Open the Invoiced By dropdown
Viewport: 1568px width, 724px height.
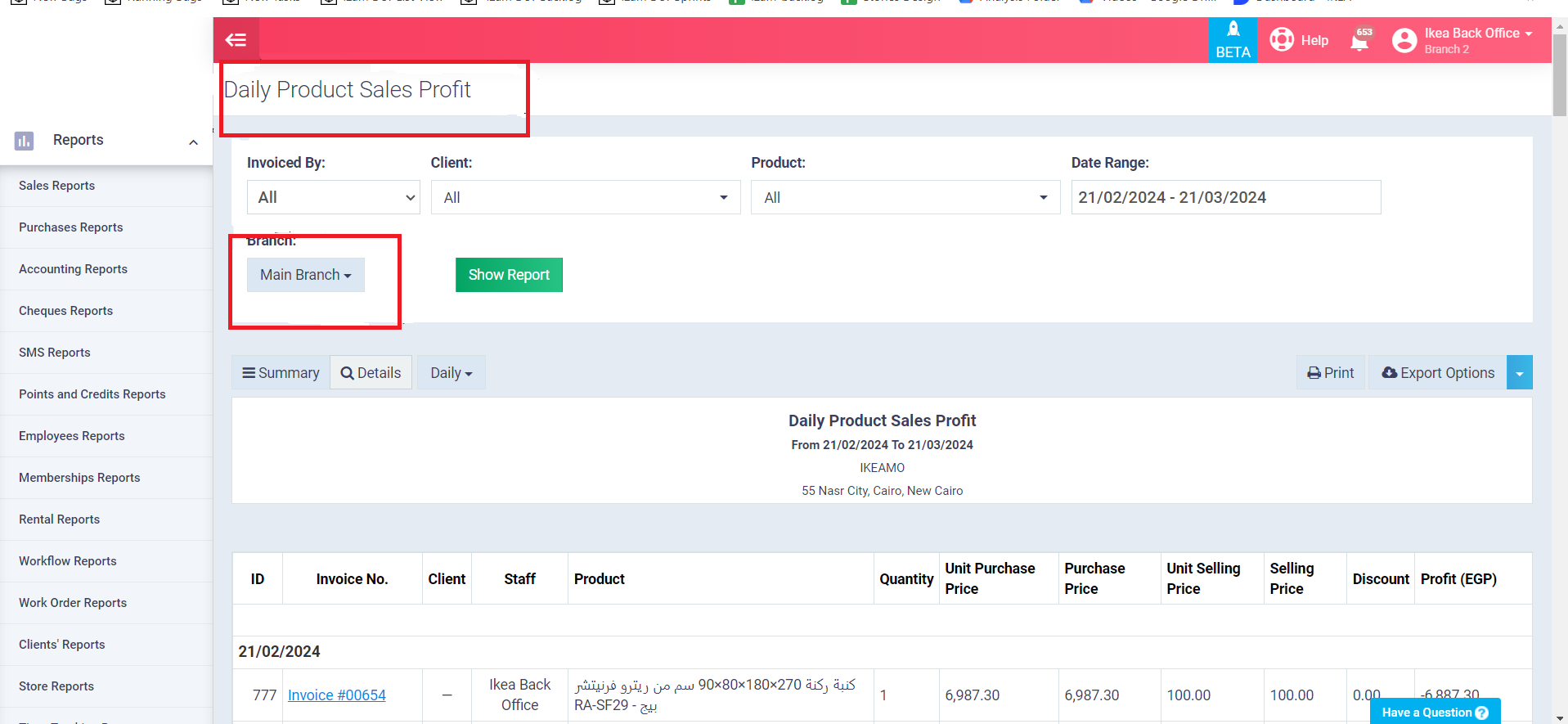tap(333, 197)
